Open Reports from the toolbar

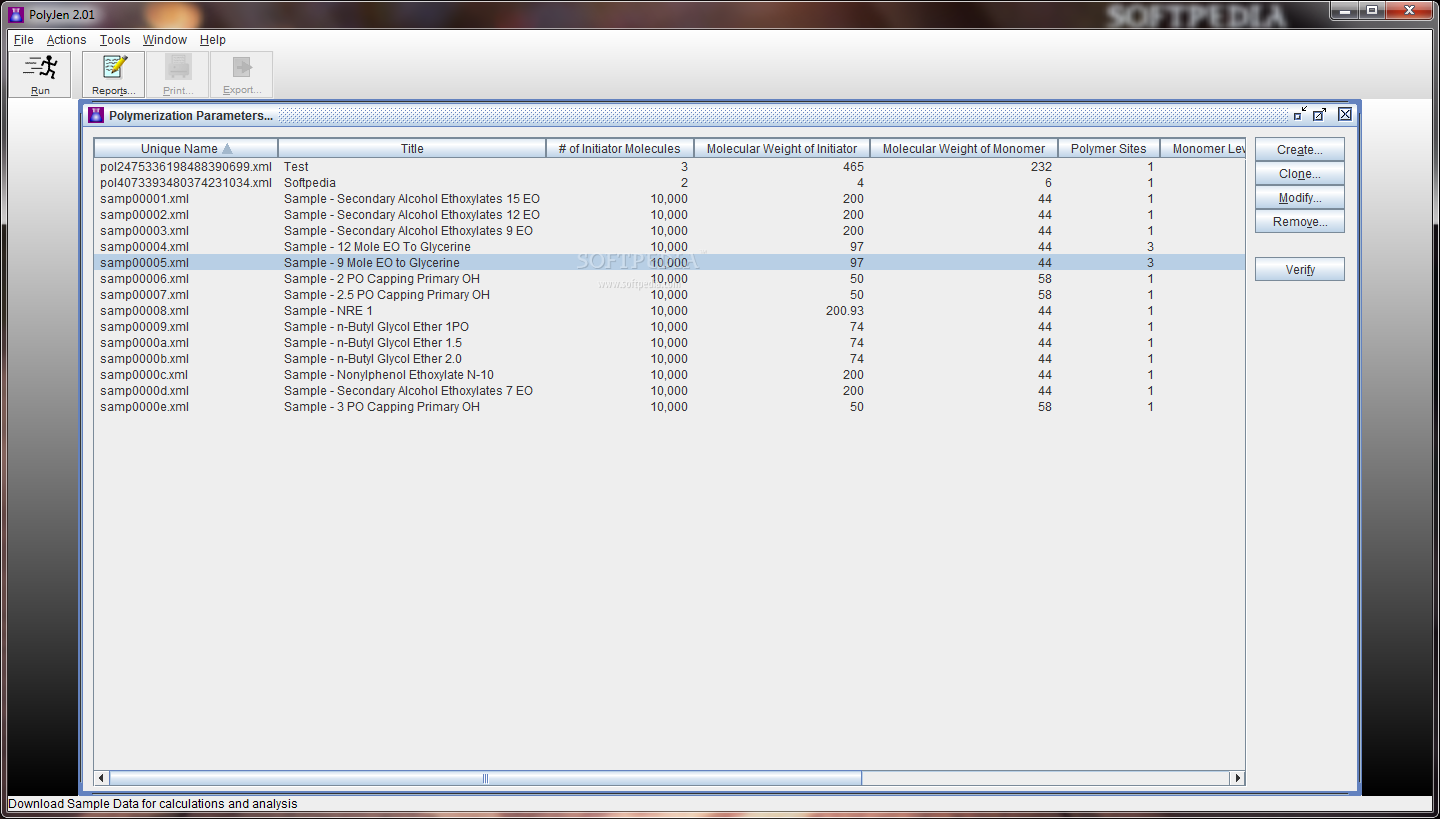[114, 75]
